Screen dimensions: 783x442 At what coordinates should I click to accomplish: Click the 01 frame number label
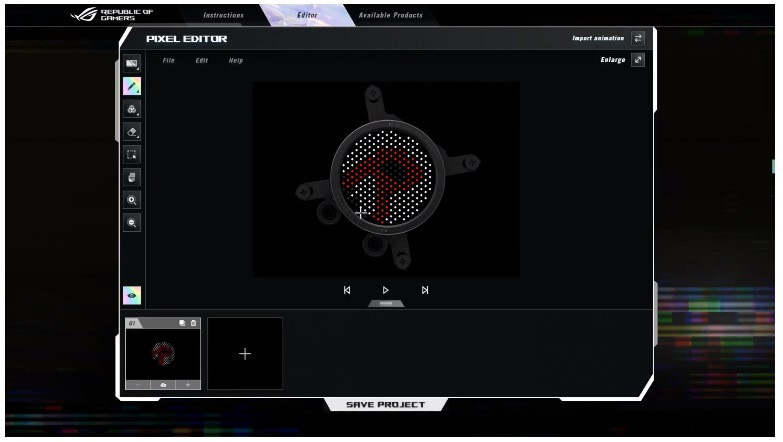[132, 323]
